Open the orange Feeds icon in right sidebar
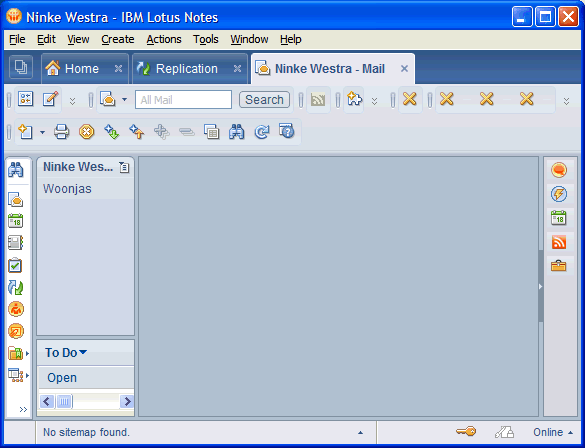 (x=559, y=242)
